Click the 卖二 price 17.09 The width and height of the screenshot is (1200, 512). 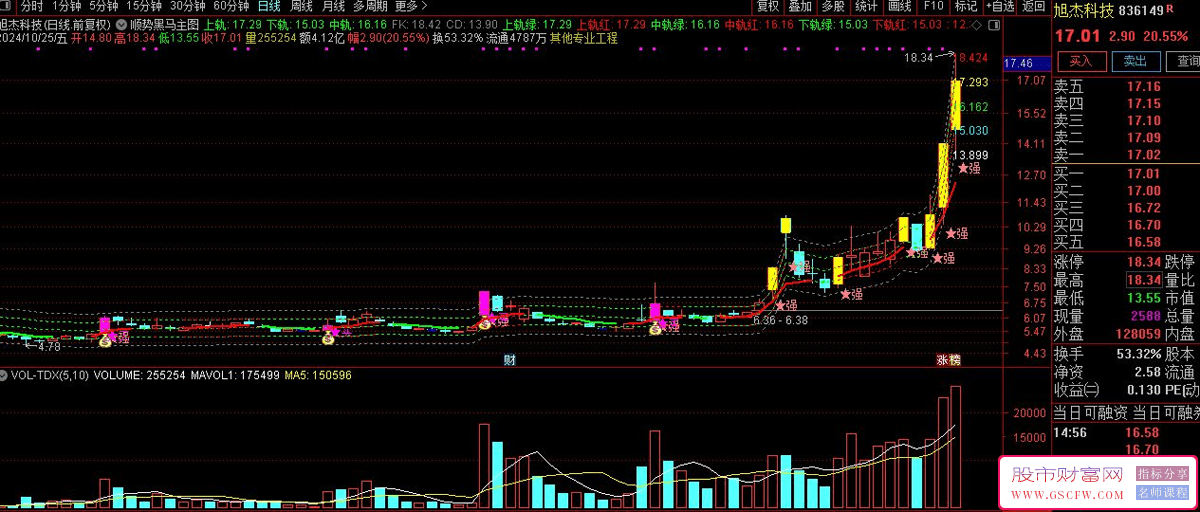pos(1143,138)
